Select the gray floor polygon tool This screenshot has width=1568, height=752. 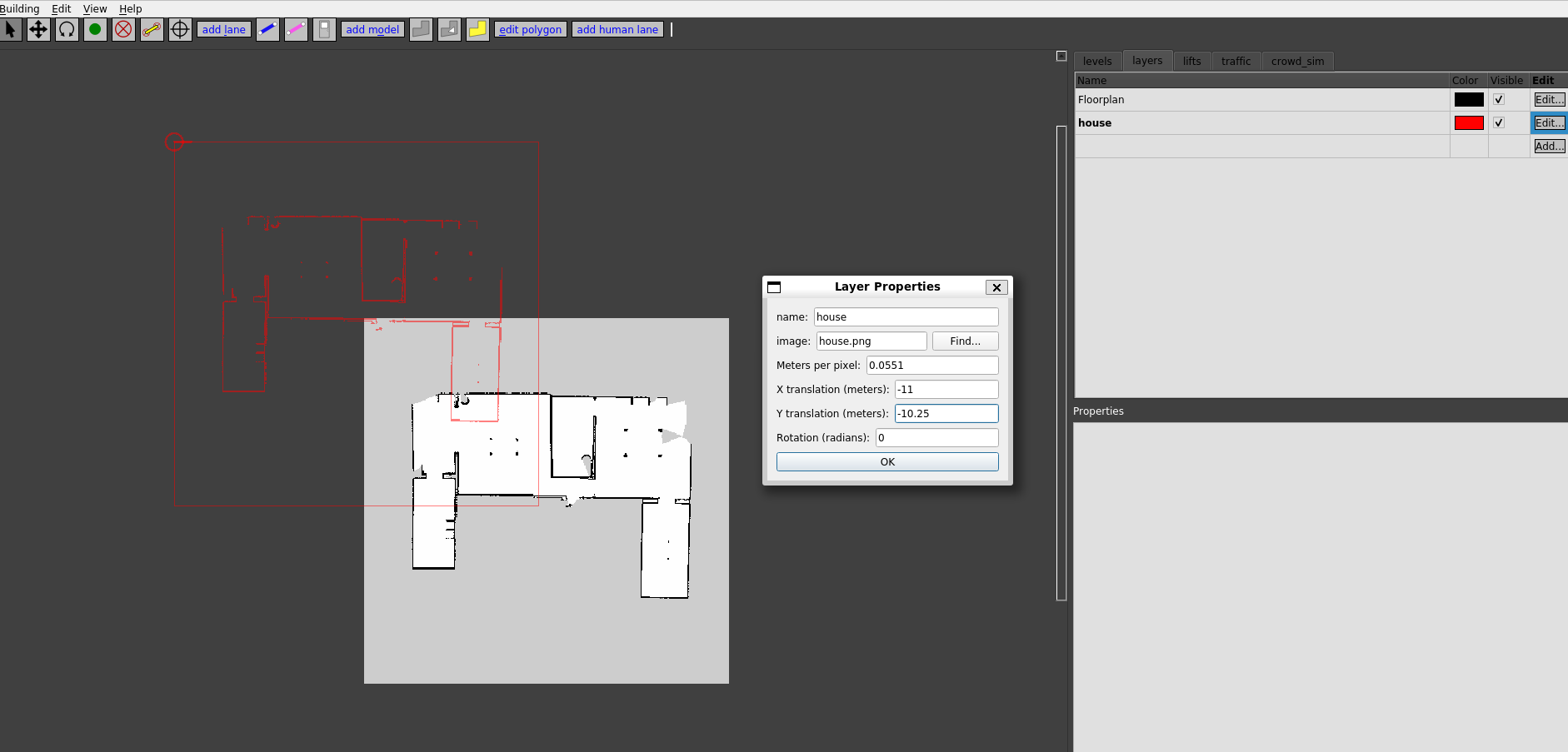(x=421, y=30)
